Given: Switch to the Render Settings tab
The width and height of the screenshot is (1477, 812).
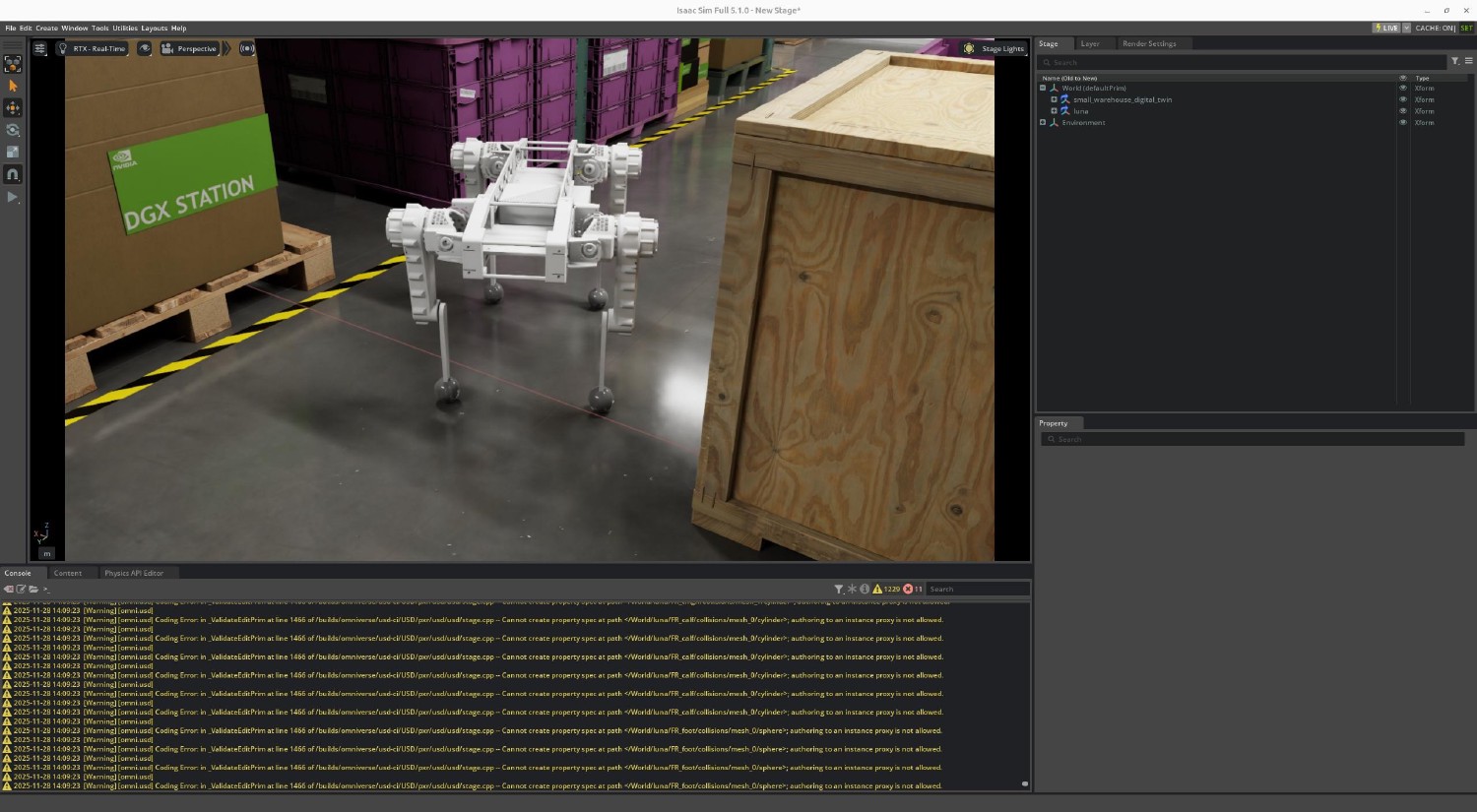Looking at the screenshot, I should coord(1148,43).
